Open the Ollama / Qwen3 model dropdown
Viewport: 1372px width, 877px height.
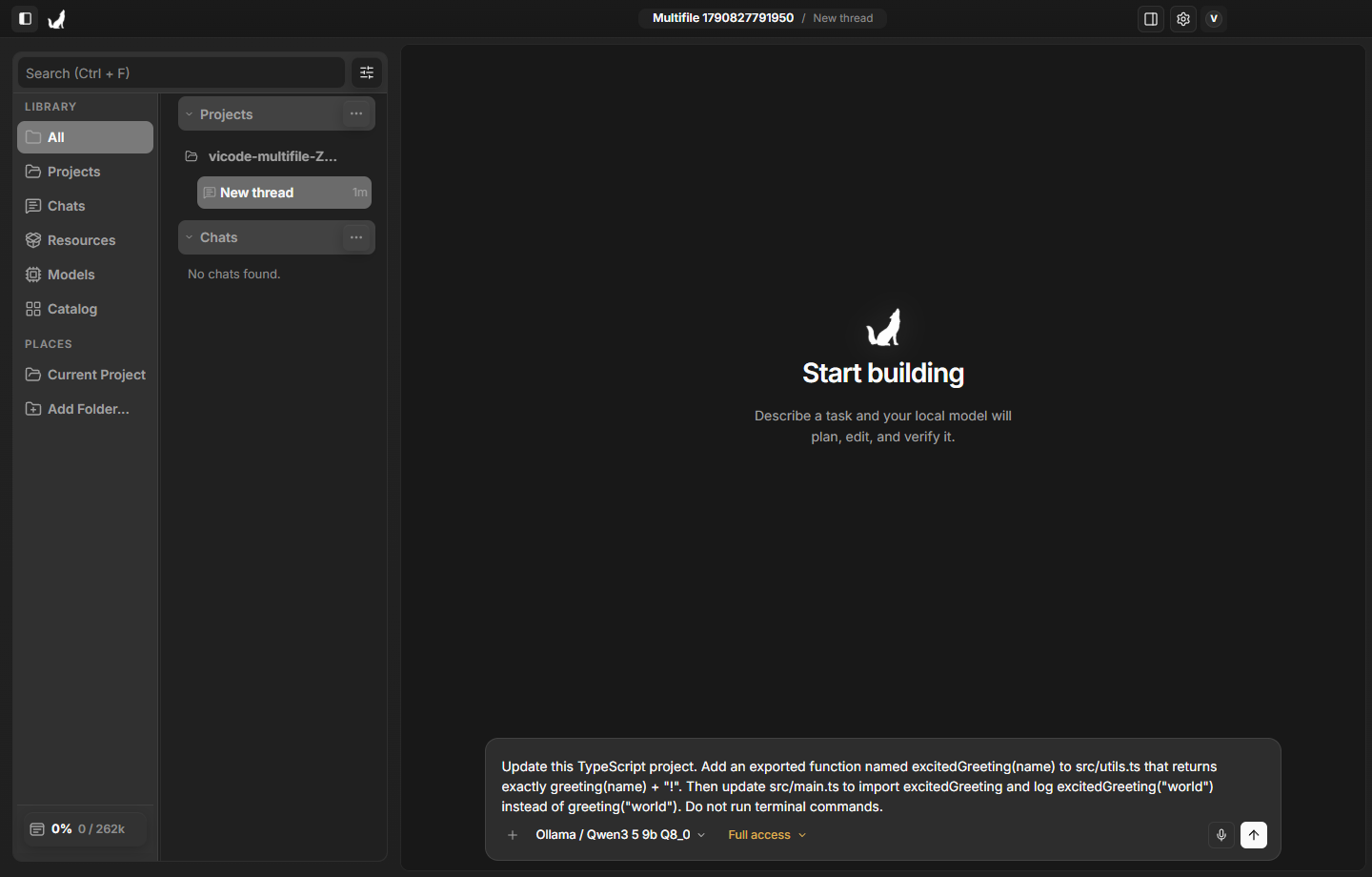(620, 835)
